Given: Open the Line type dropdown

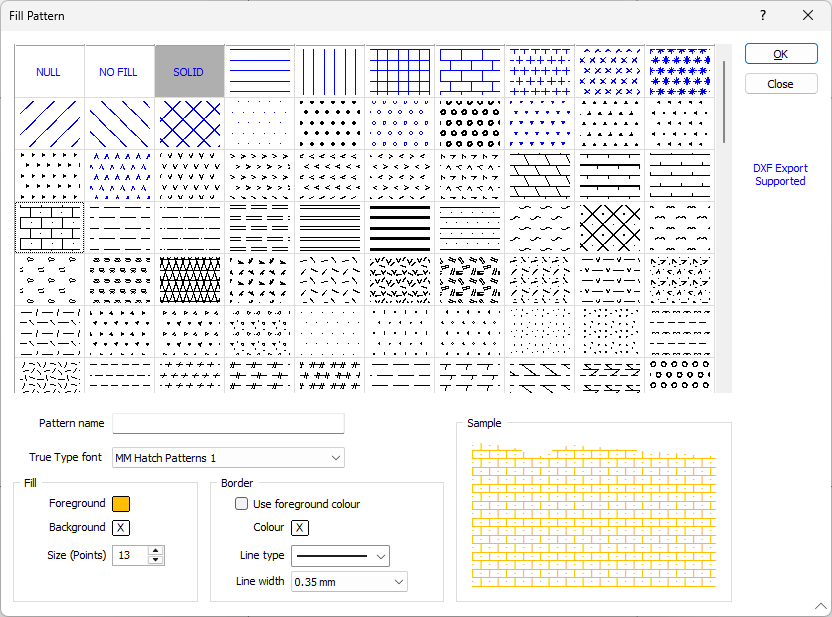Looking at the screenshot, I should (x=340, y=556).
